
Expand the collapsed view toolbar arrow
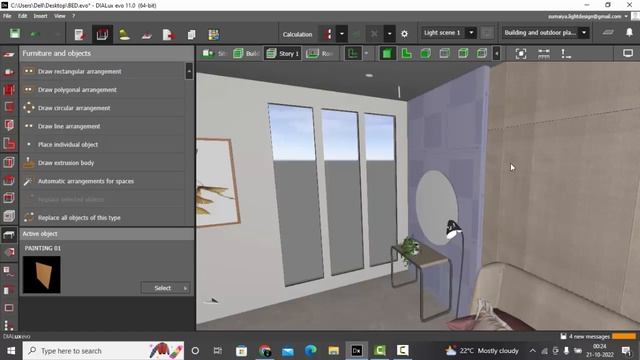pyautogui.click(x=497, y=53)
